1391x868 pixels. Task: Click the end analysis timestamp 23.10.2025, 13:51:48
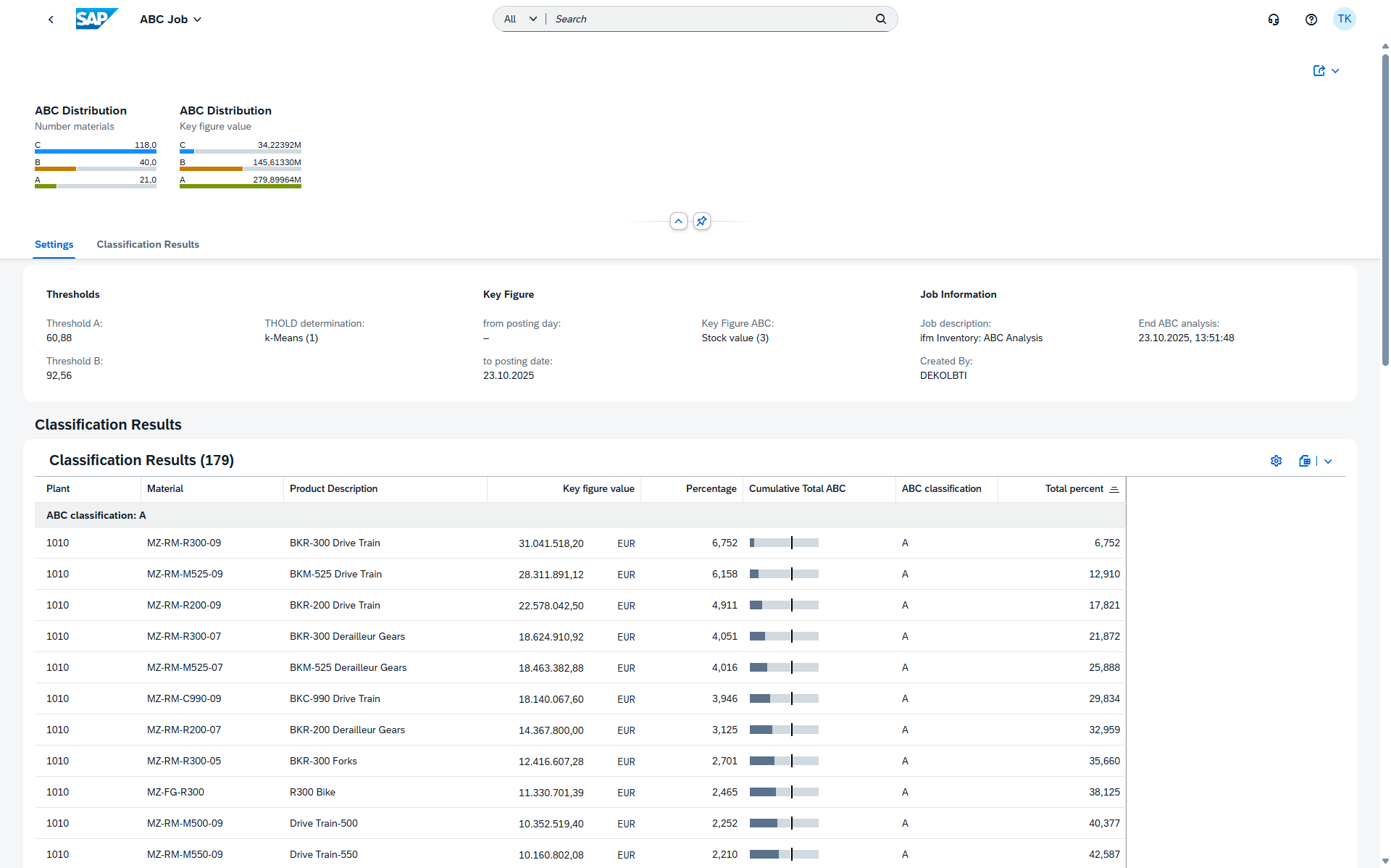pyautogui.click(x=1186, y=338)
